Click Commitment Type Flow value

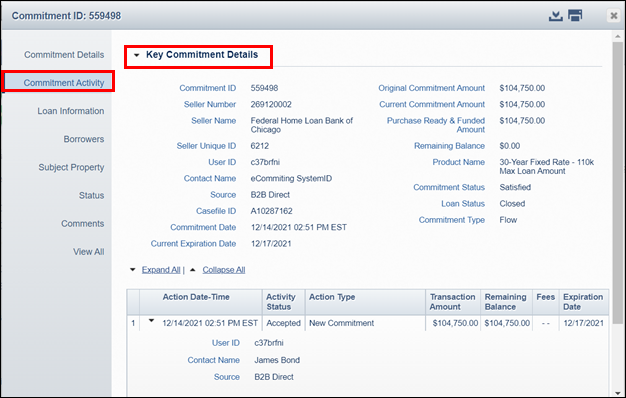point(508,220)
